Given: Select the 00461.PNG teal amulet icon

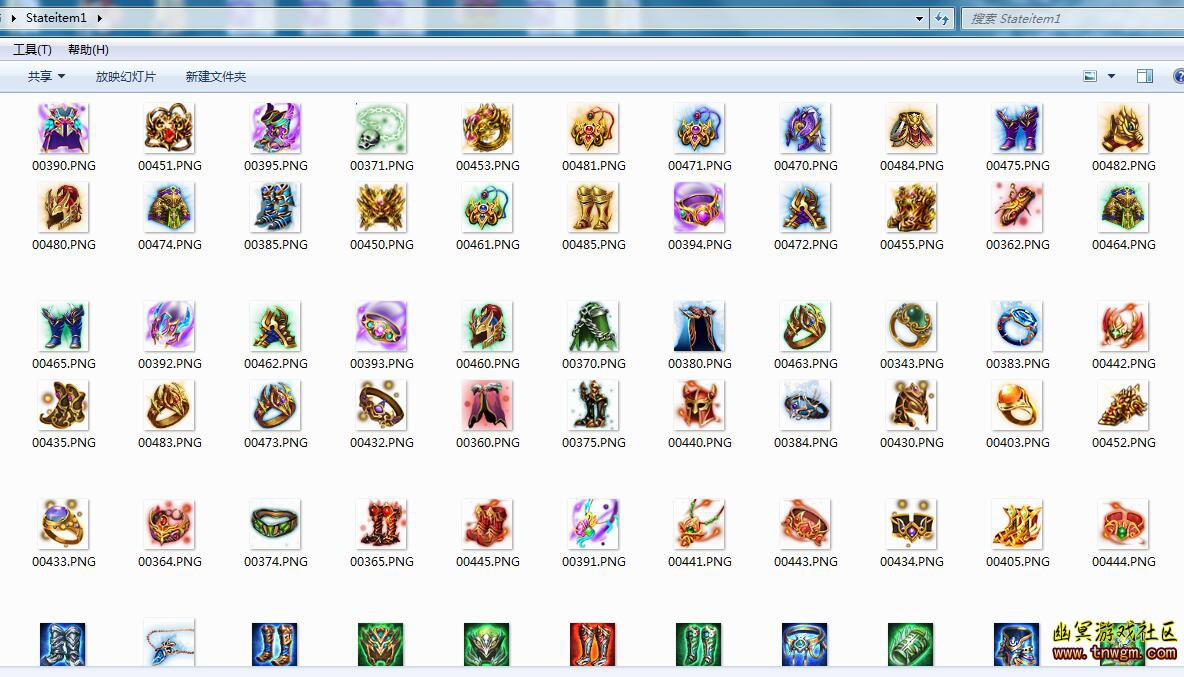Looking at the screenshot, I should [x=487, y=208].
